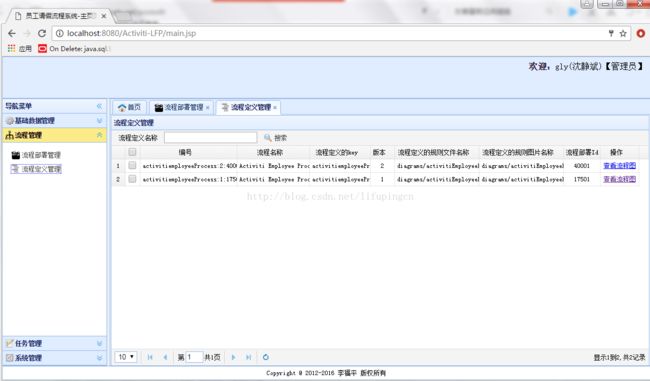Select the 流程定义管理 tab
Viewport: 650px width, 381px height.
tap(247, 107)
